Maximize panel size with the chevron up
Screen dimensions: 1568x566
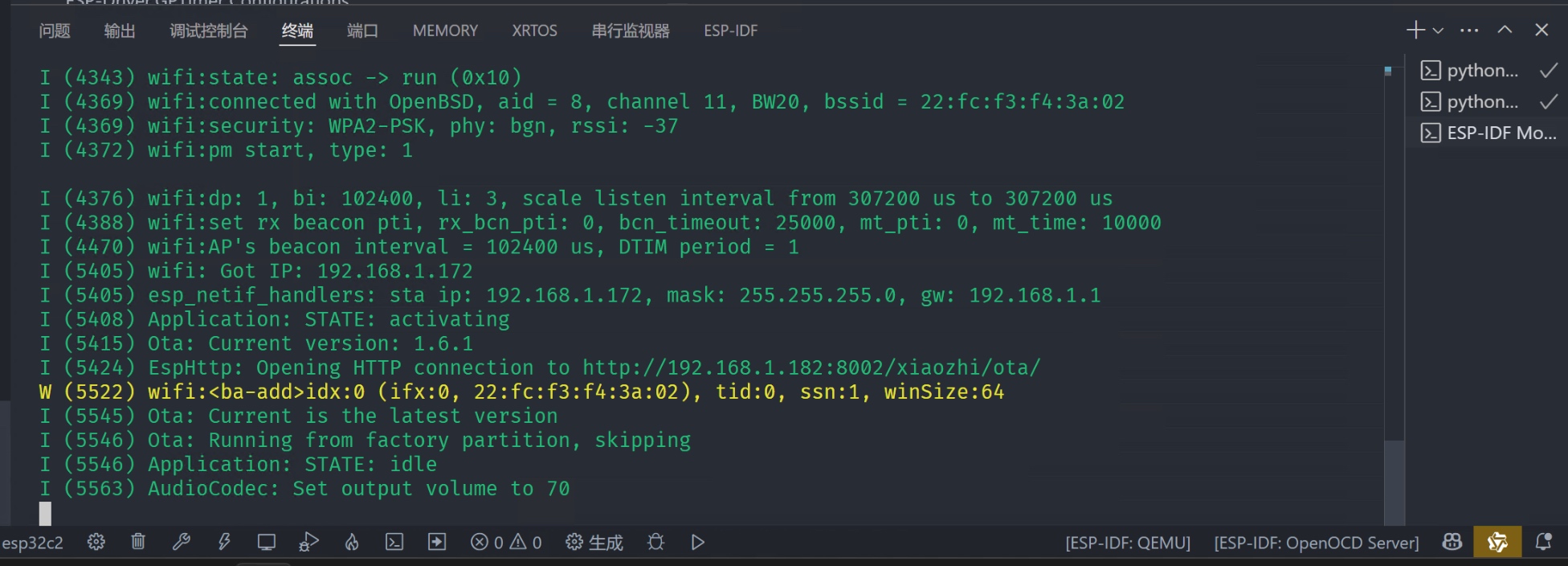(x=1505, y=30)
